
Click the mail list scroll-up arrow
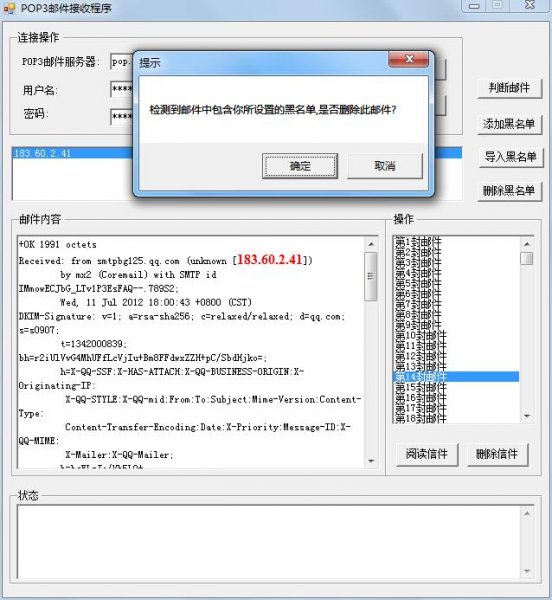tap(527, 244)
